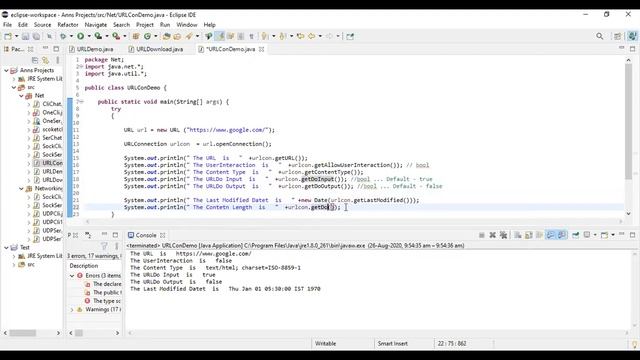The height and width of the screenshot is (360, 640).
Task: Open the File menu
Action: 7,25
